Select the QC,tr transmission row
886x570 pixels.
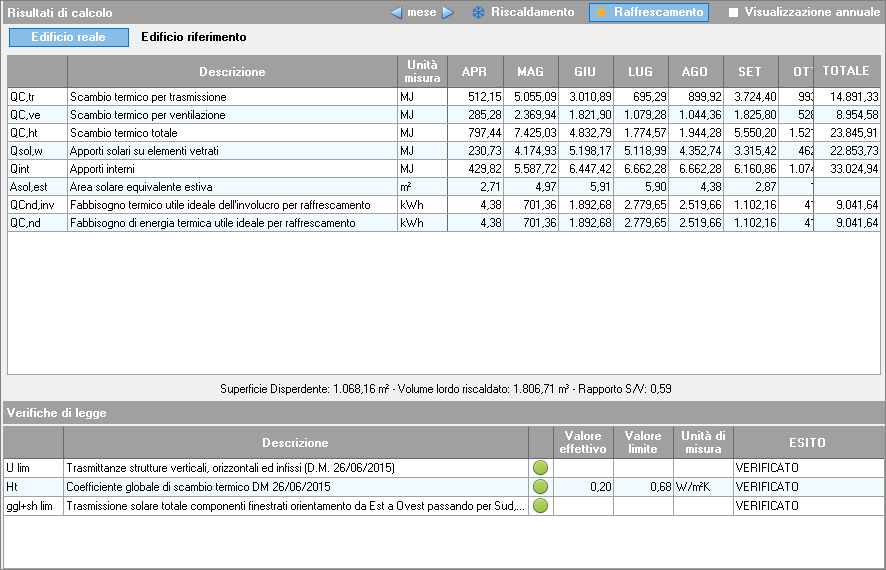pos(232,97)
